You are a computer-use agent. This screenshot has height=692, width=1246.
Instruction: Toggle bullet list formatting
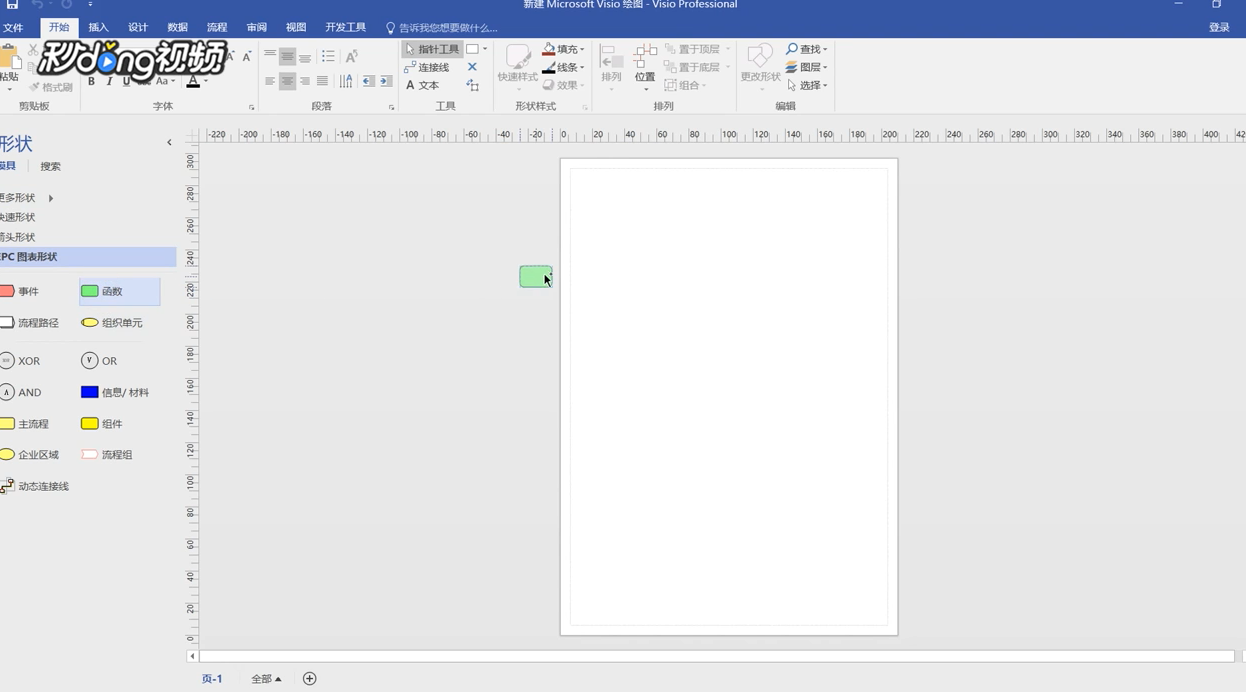[x=328, y=56]
